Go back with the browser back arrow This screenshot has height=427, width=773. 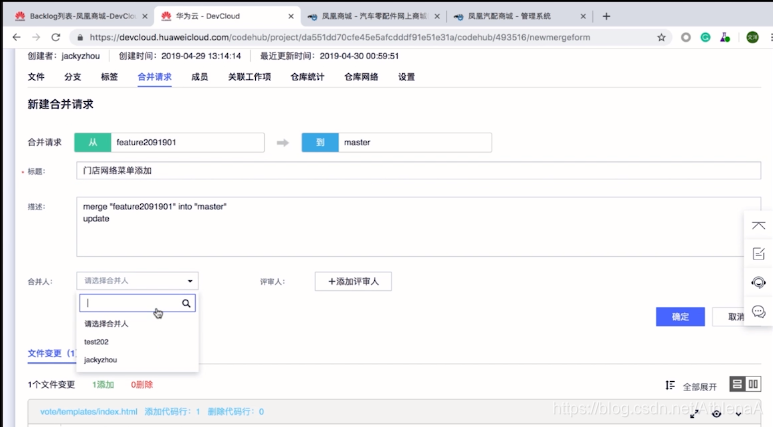16,37
